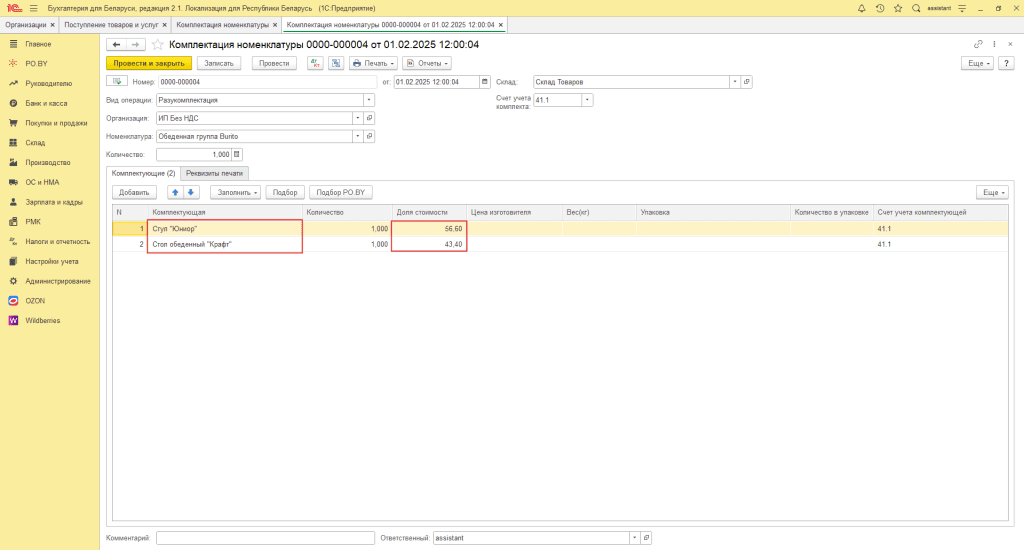Open the Склад section in sidebar
The height and width of the screenshot is (550, 1024).
(36, 143)
